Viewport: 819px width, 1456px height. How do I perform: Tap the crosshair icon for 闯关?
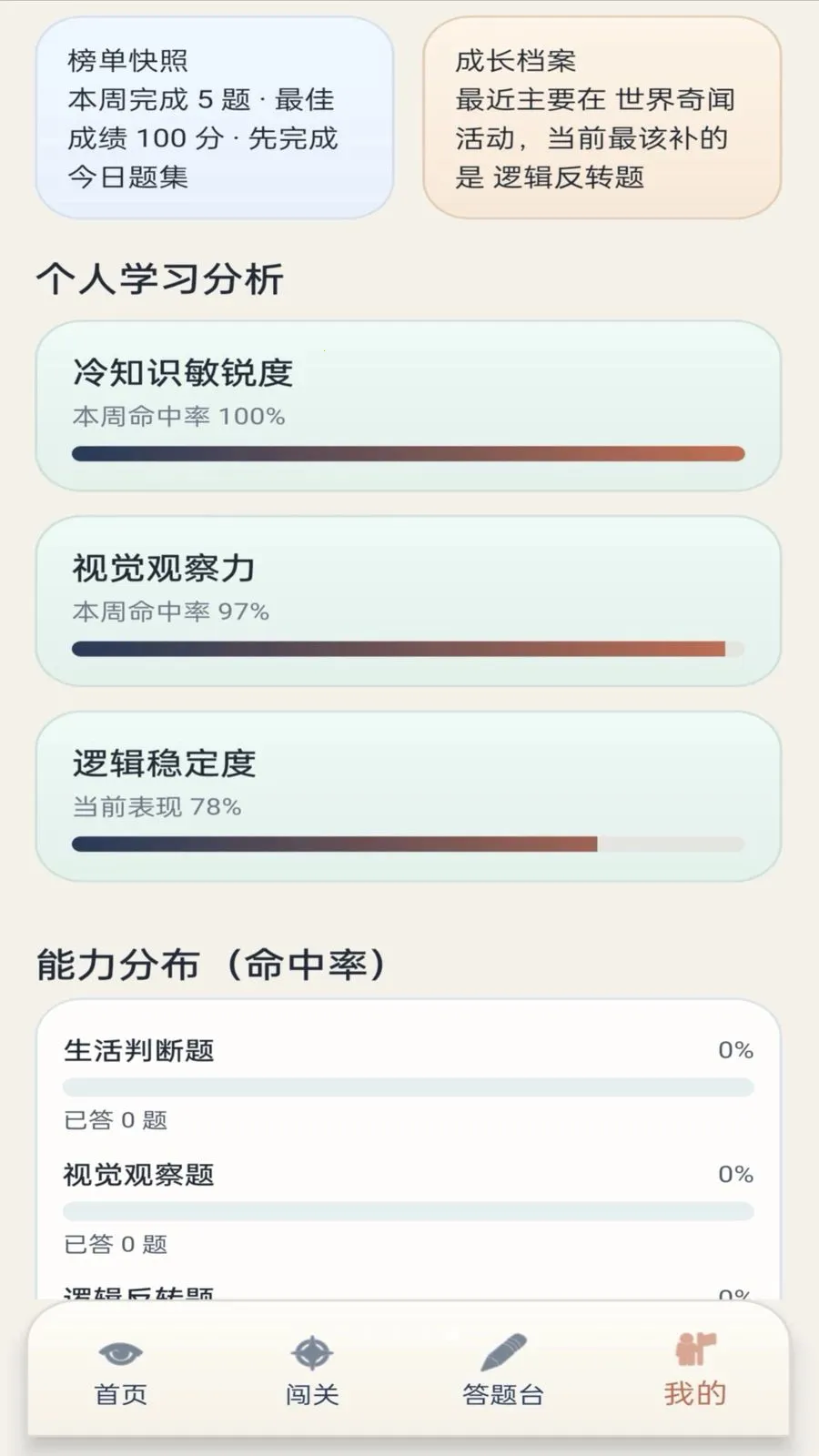coord(312,1353)
